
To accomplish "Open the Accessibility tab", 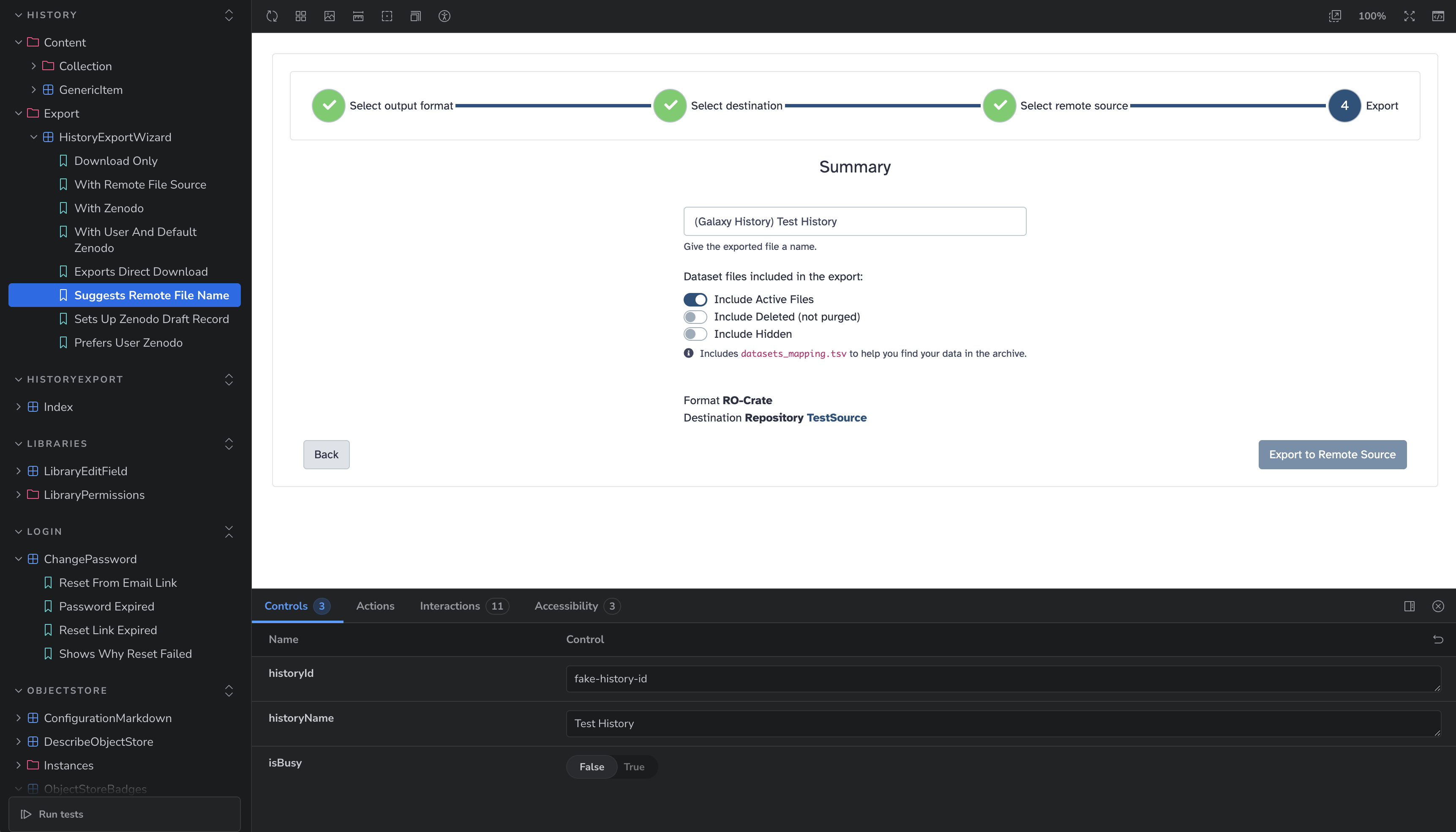I will click(x=577, y=606).
